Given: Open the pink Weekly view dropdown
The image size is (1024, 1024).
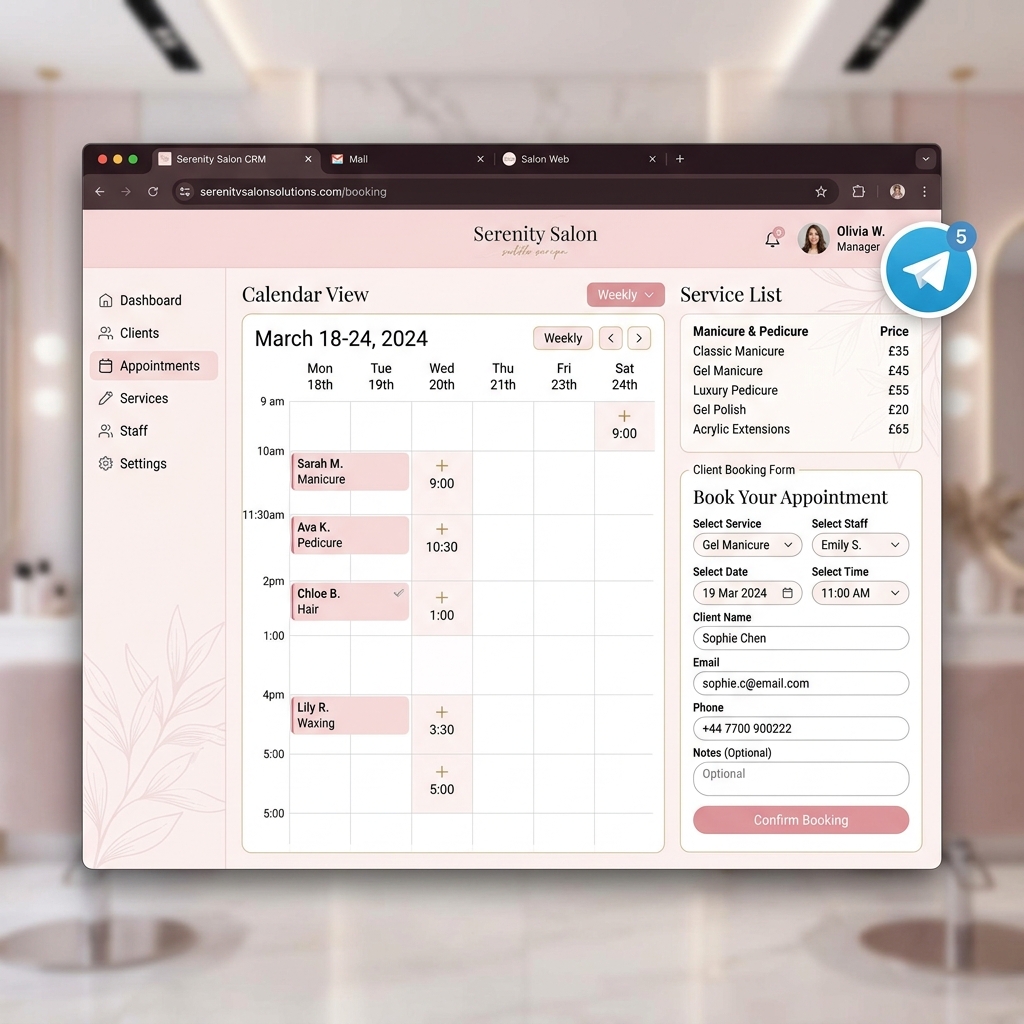Looking at the screenshot, I should [x=626, y=295].
